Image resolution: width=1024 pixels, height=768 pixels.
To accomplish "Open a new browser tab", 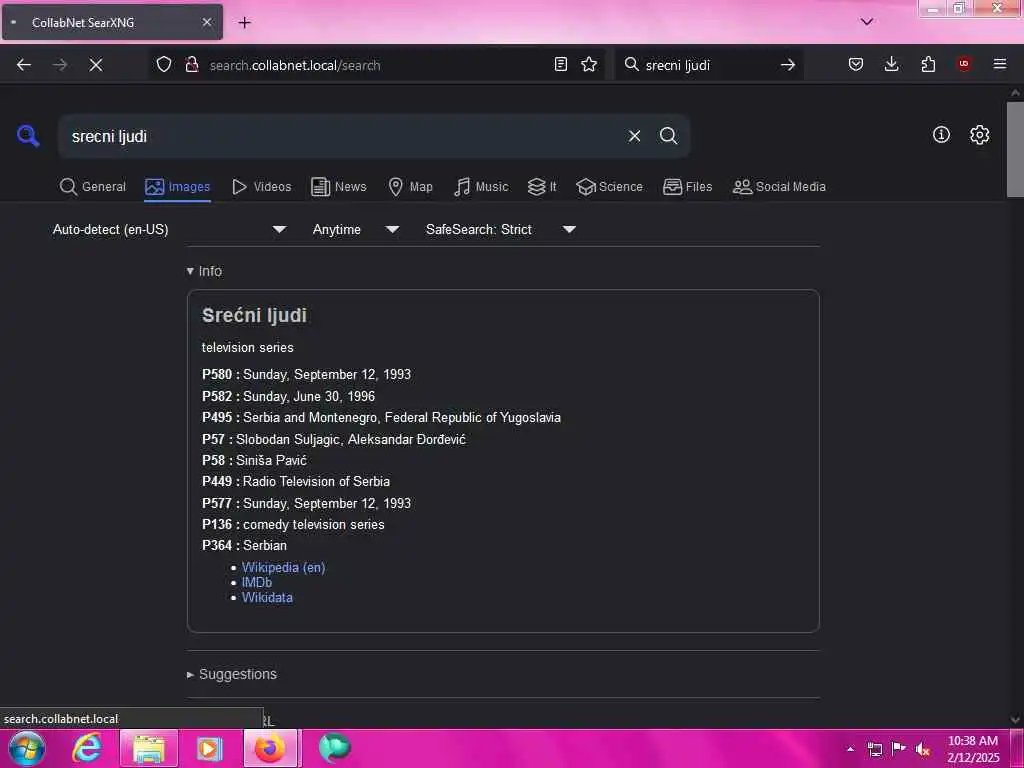I will click(x=244, y=23).
